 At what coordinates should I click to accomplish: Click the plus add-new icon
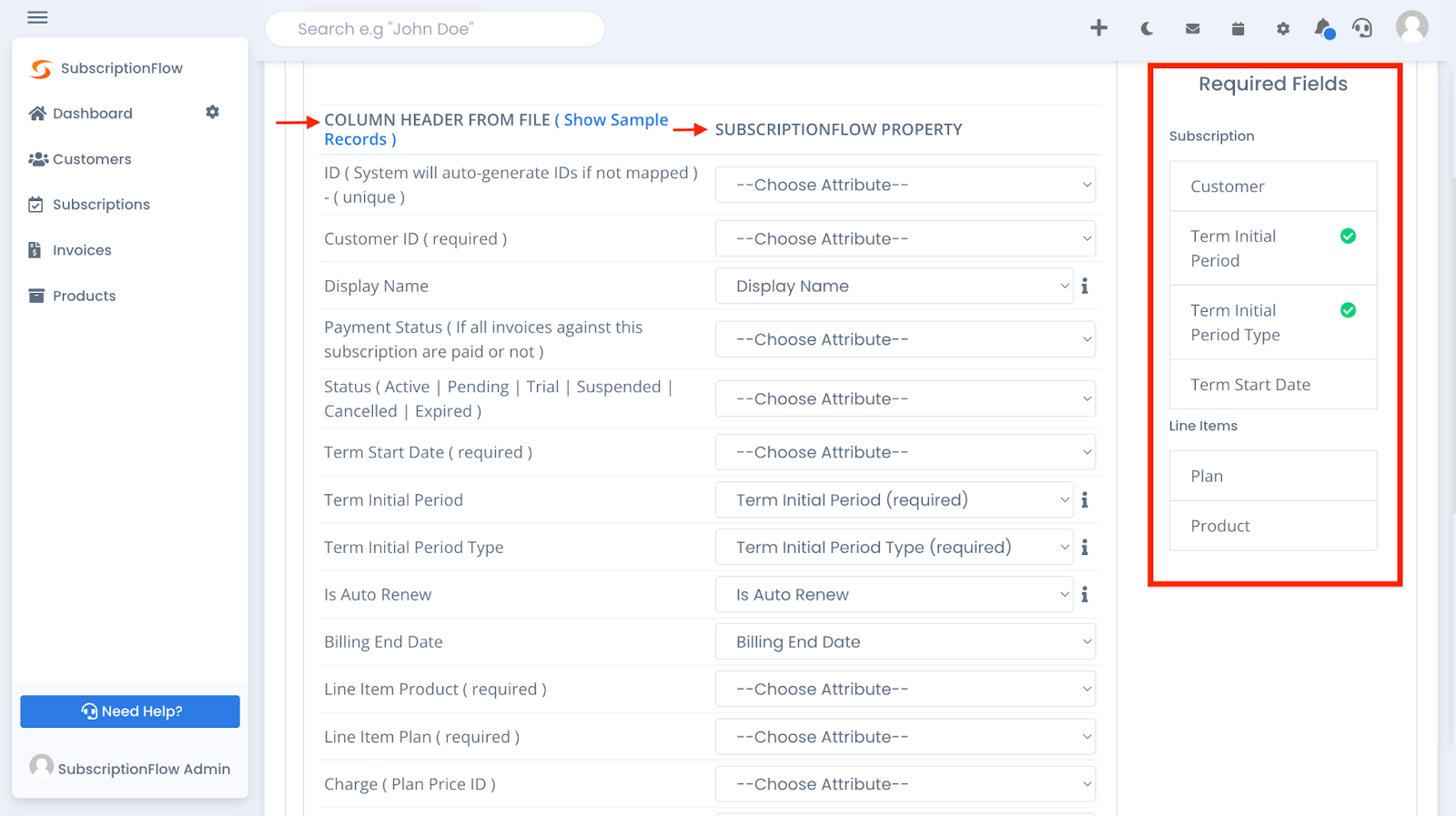click(x=1099, y=28)
